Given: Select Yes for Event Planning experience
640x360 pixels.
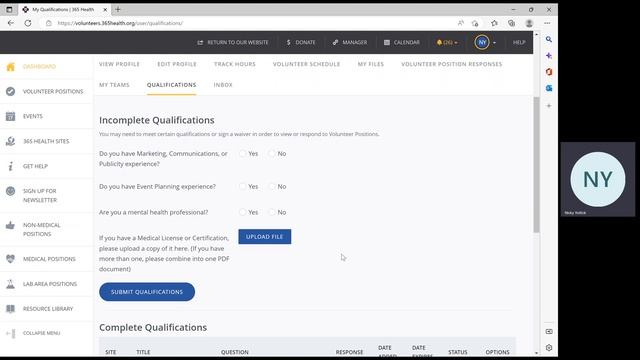Looking at the screenshot, I should click(x=243, y=187).
